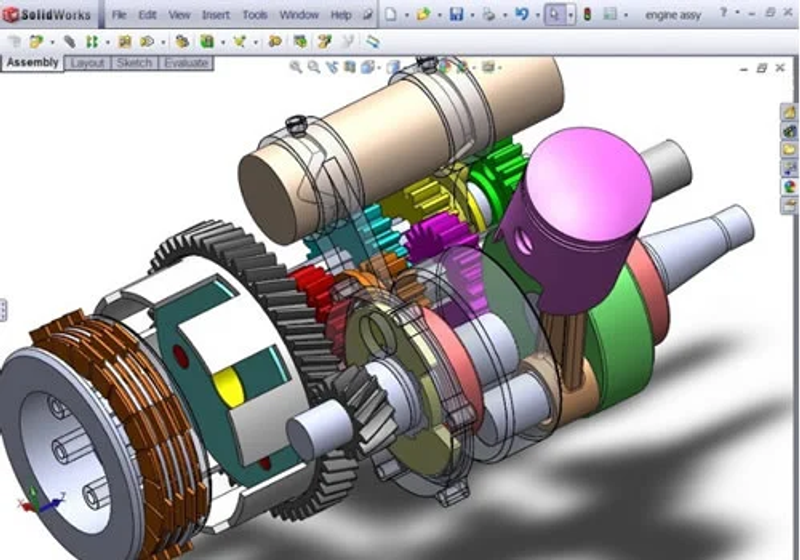Create a new document with the New icon
The height and width of the screenshot is (560, 800).
391,14
